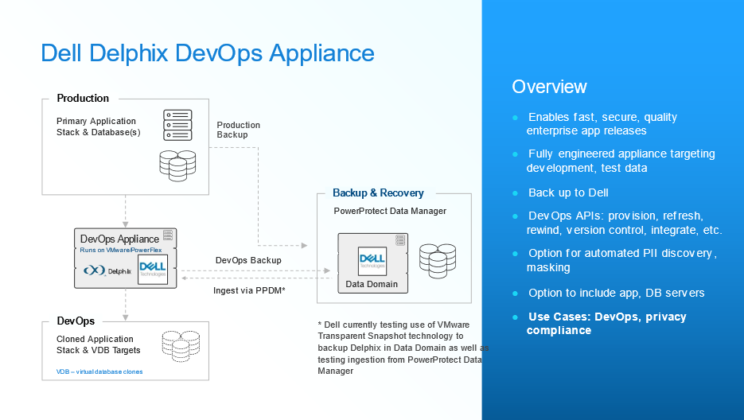This screenshot has height=420, width=744.
Task: Click the database stack icon under Production
Action: tap(178, 161)
